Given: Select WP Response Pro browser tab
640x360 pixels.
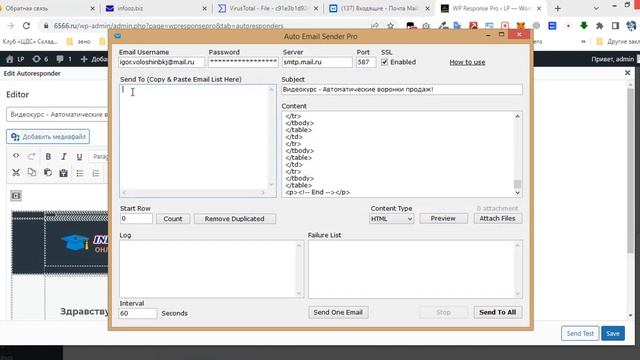Looking at the screenshot, I should click(x=490, y=8).
